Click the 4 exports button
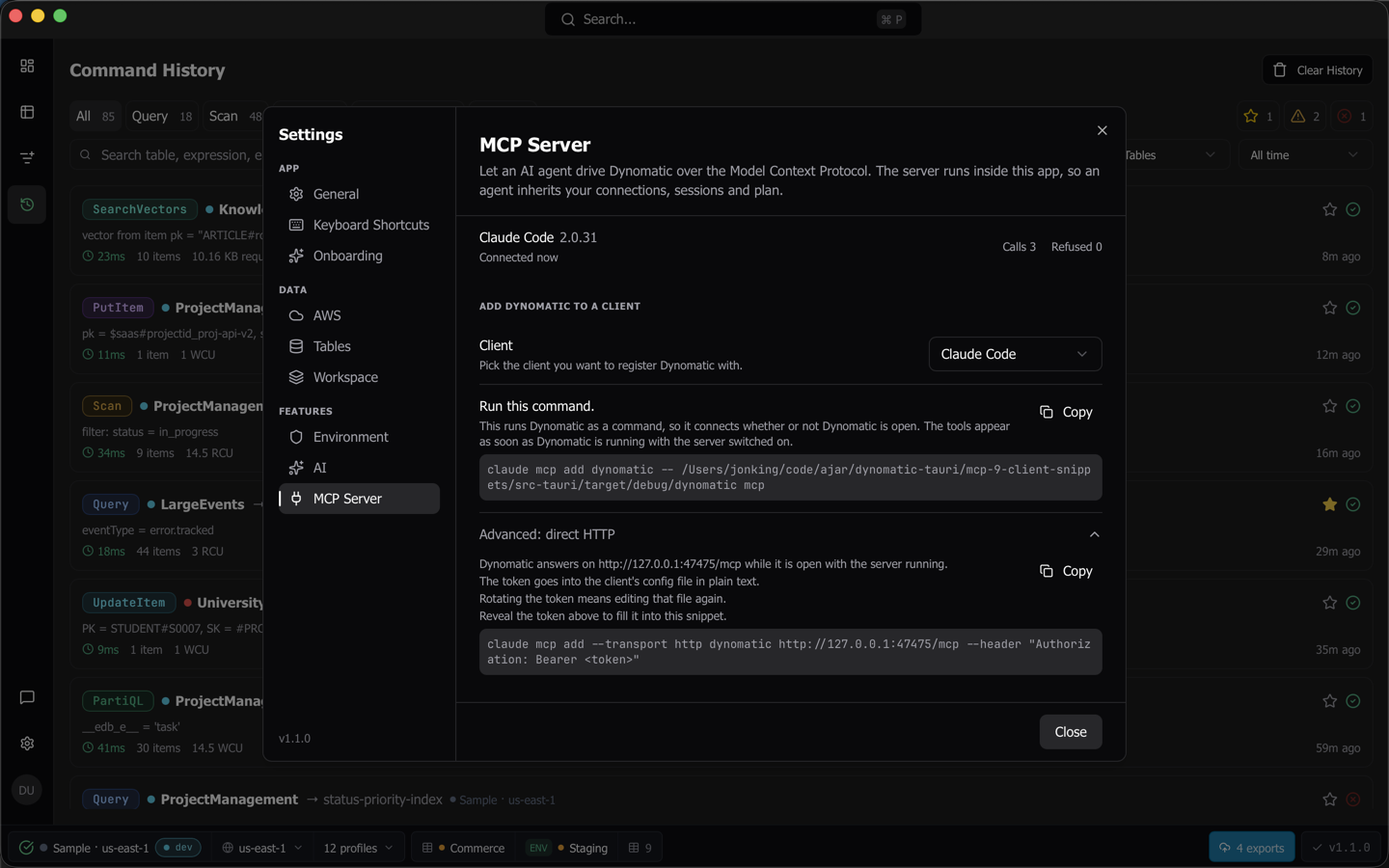Screen dimensions: 1389x868 pos(1252,848)
